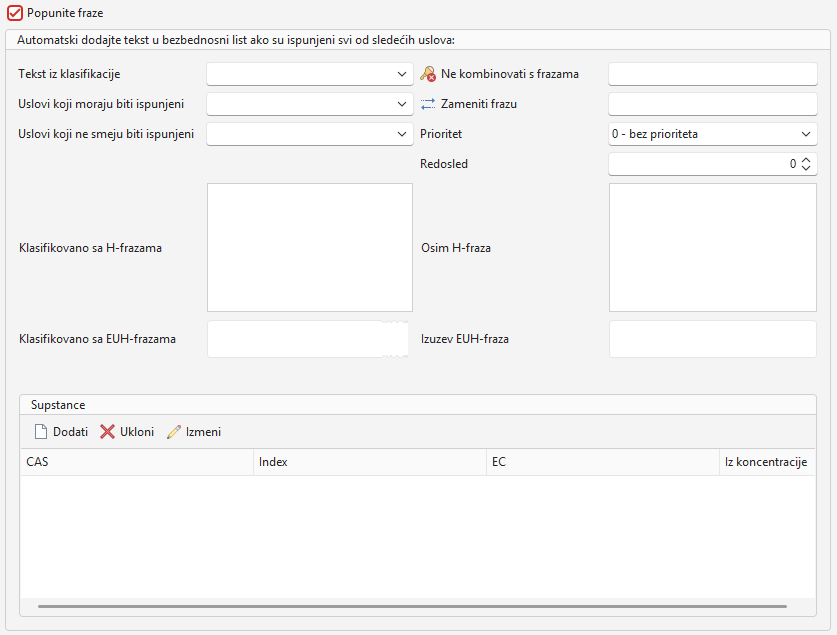
Task: Click the Ne kombinovati s frazama input field
Action: pyautogui.click(x=713, y=74)
